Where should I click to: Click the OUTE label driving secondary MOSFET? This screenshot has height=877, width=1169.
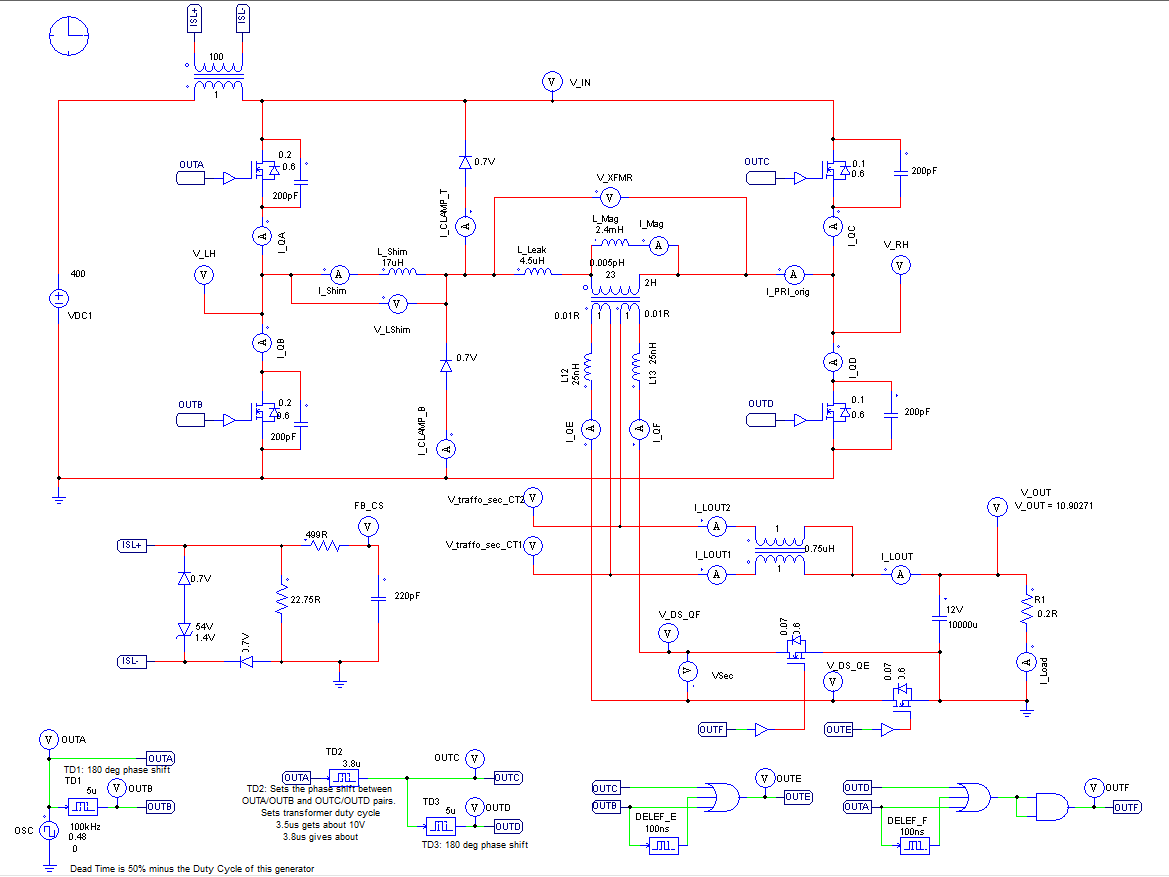(839, 729)
